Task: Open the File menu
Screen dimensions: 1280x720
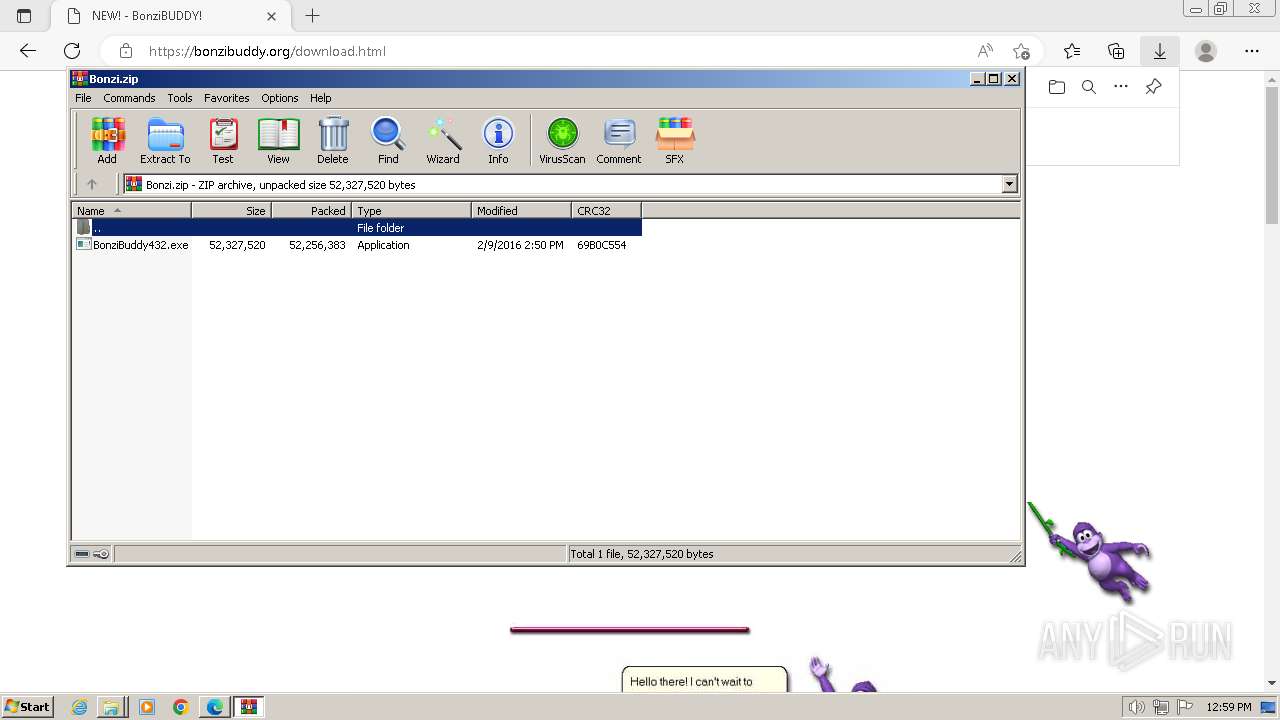Action: coord(83,98)
